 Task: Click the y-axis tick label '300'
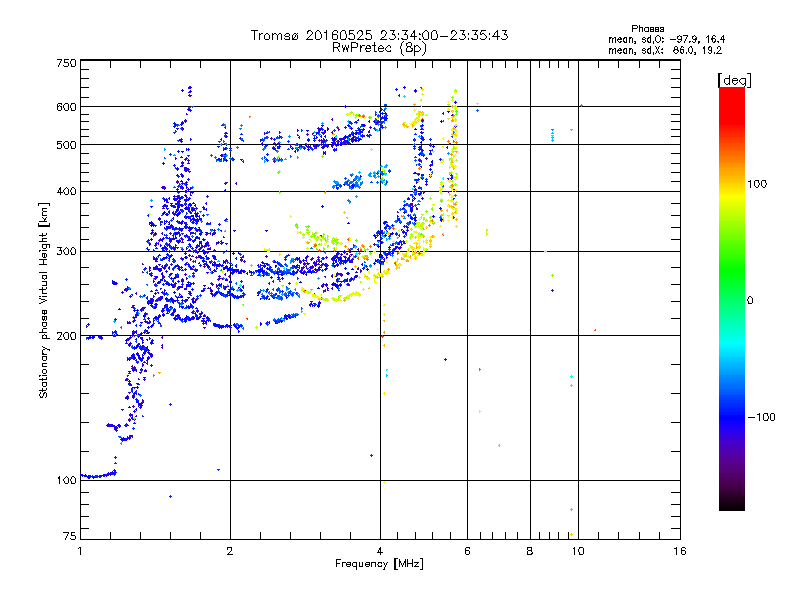(x=66, y=252)
